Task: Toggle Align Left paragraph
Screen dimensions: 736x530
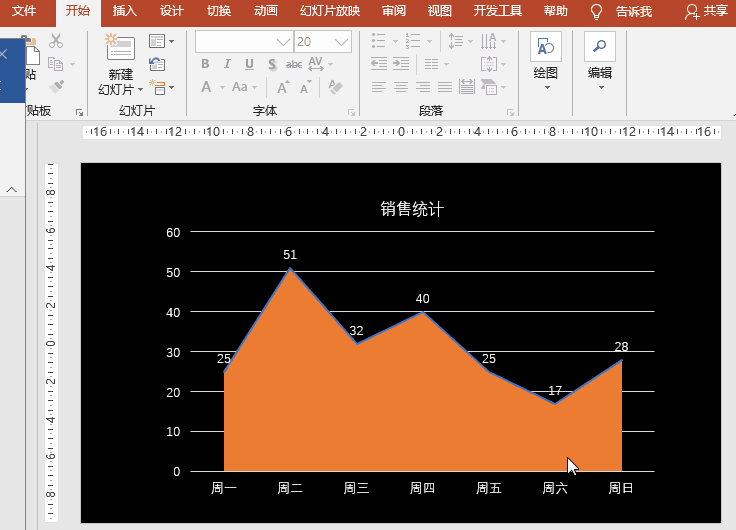Action: pos(379,87)
